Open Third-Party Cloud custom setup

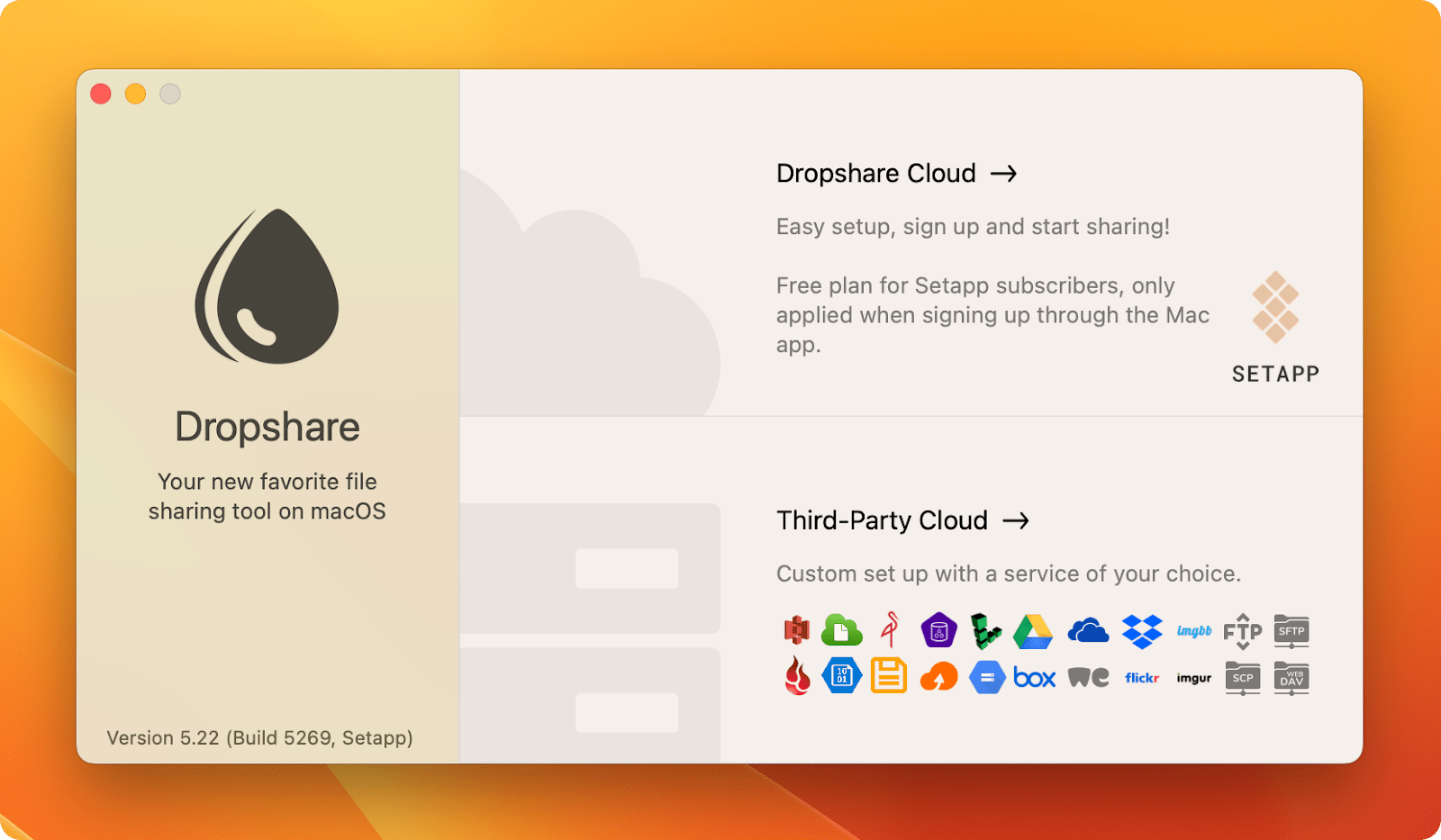tap(1020, 520)
